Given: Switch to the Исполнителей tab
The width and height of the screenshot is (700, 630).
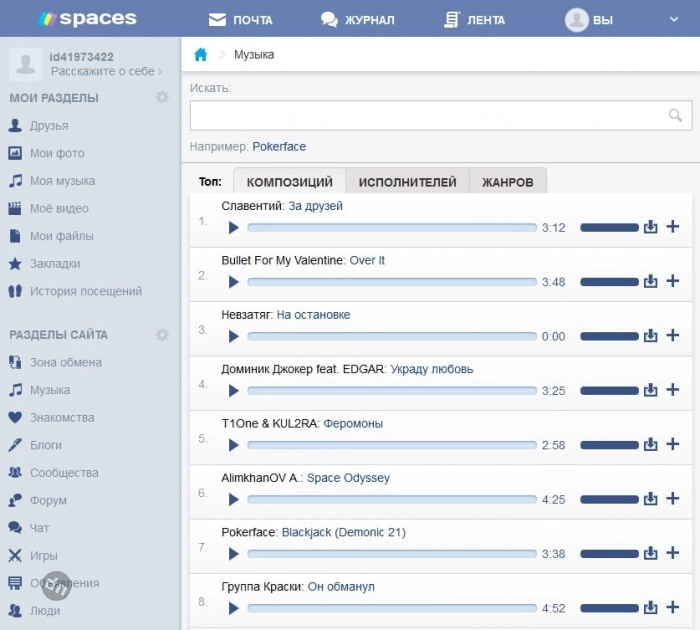Looking at the screenshot, I should [407, 182].
